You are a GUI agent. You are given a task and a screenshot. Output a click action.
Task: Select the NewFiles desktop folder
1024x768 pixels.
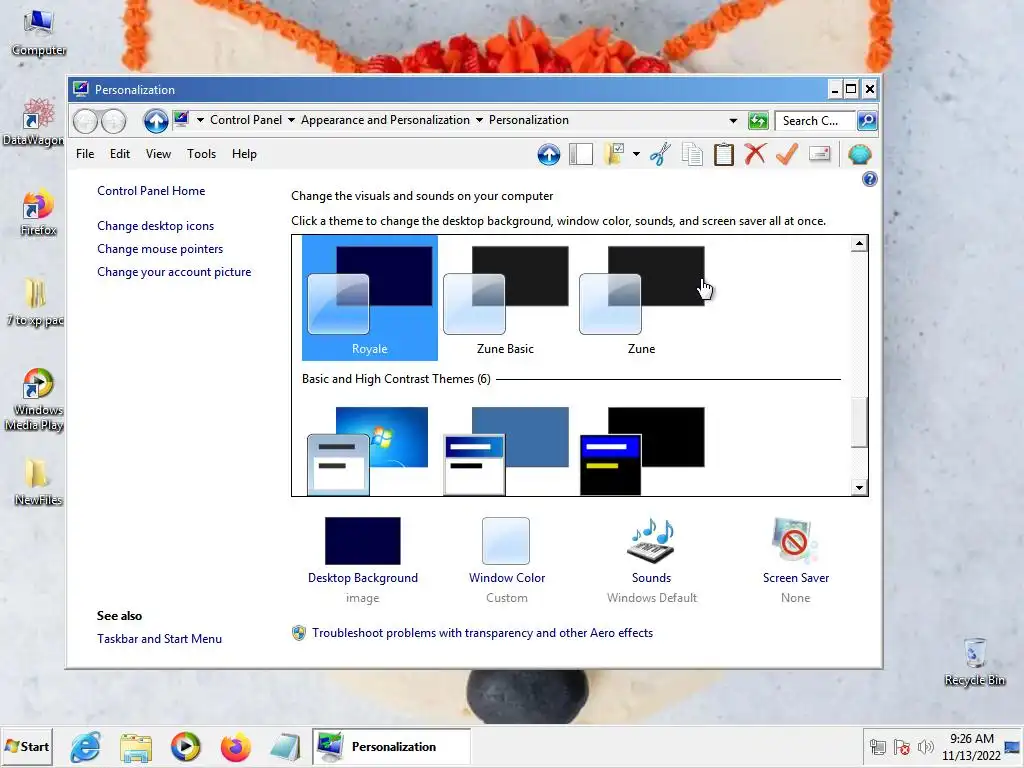tap(38, 482)
